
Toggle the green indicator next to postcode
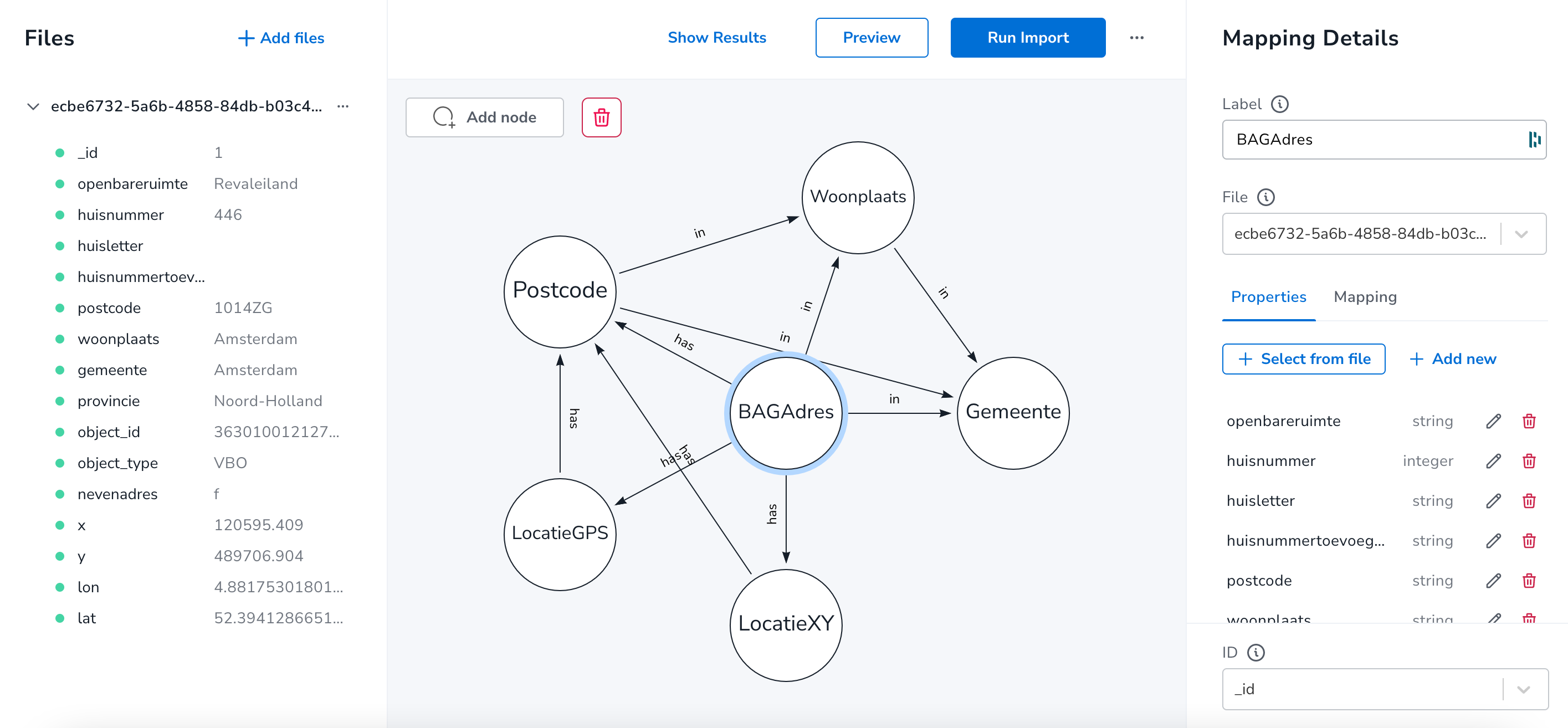point(59,307)
